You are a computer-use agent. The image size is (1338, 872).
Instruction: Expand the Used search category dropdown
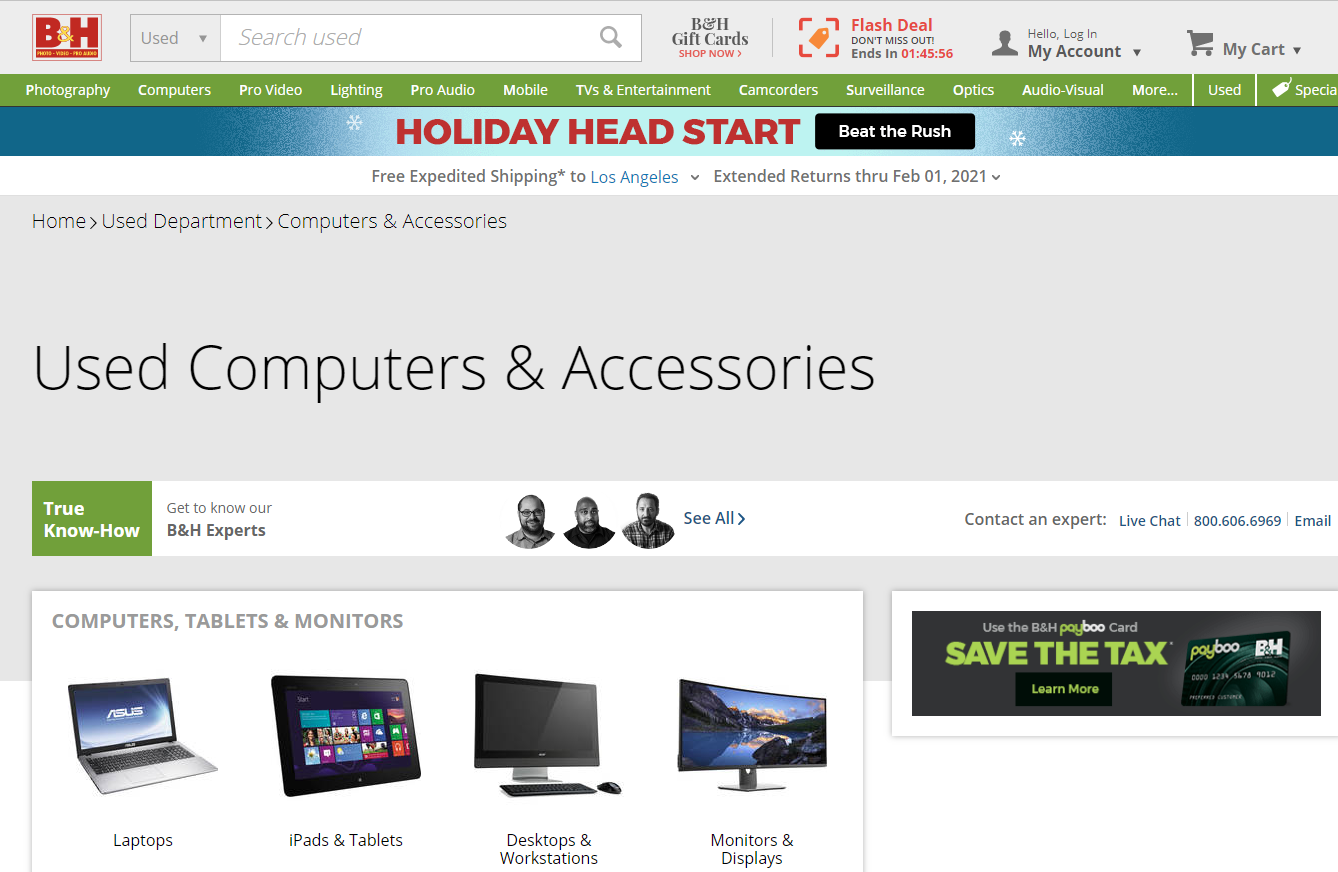[175, 38]
